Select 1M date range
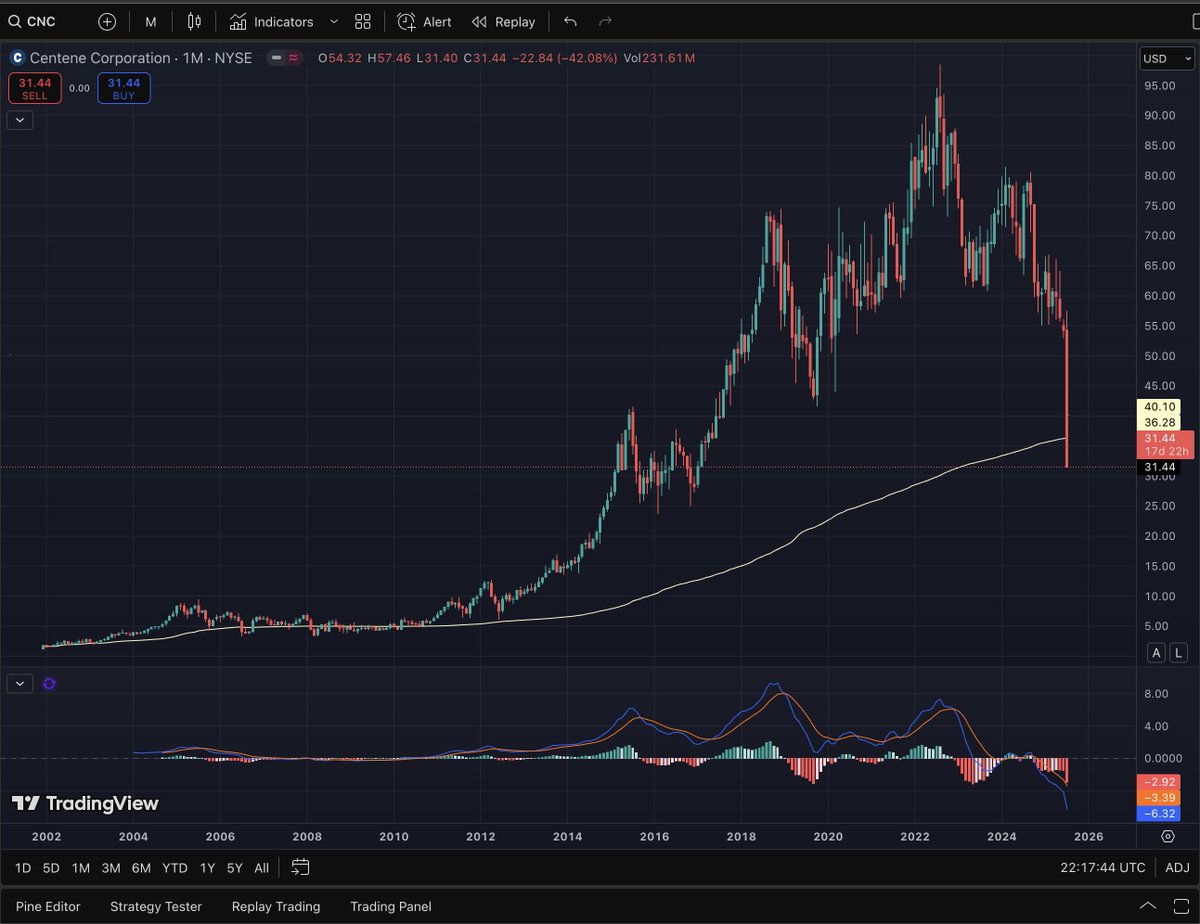This screenshot has height=924, width=1200. [81, 868]
